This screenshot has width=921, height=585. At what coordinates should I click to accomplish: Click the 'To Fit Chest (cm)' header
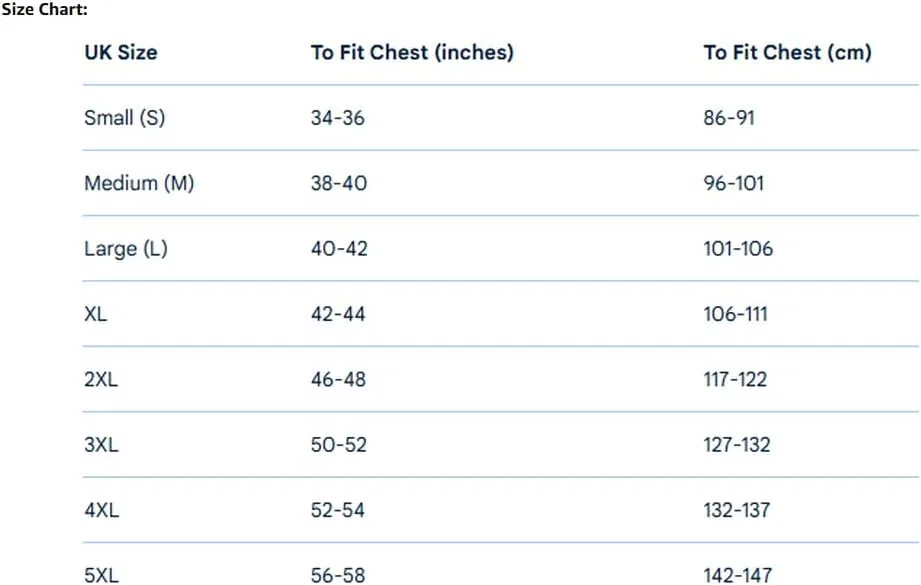788,52
